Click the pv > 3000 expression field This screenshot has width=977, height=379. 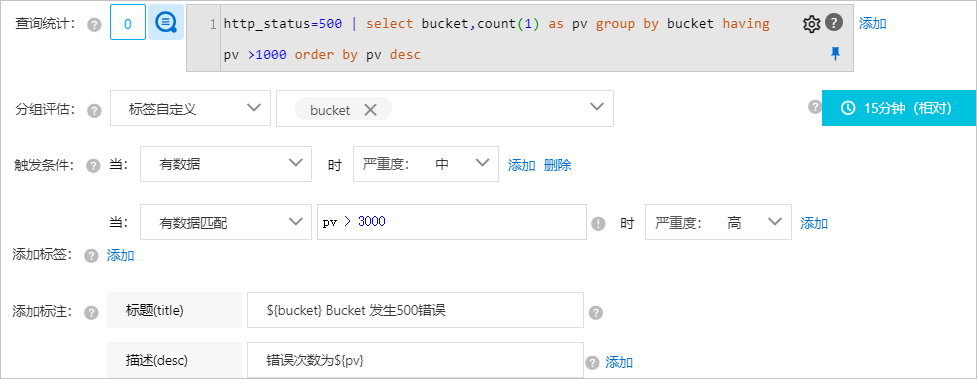pos(452,222)
